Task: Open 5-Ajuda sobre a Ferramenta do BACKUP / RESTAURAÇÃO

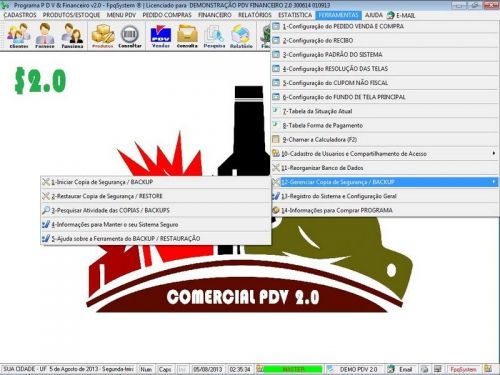Action: pos(155,239)
